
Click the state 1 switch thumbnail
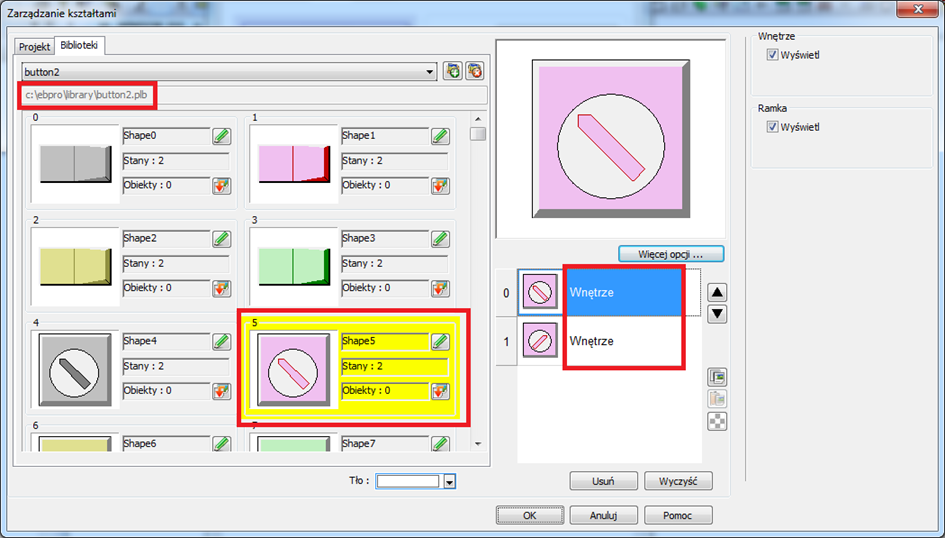pyautogui.click(x=539, y=342)
